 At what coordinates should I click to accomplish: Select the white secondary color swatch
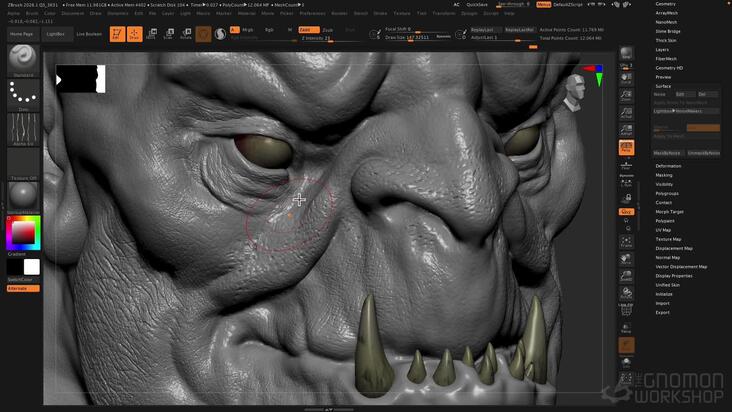click(31, 267)
